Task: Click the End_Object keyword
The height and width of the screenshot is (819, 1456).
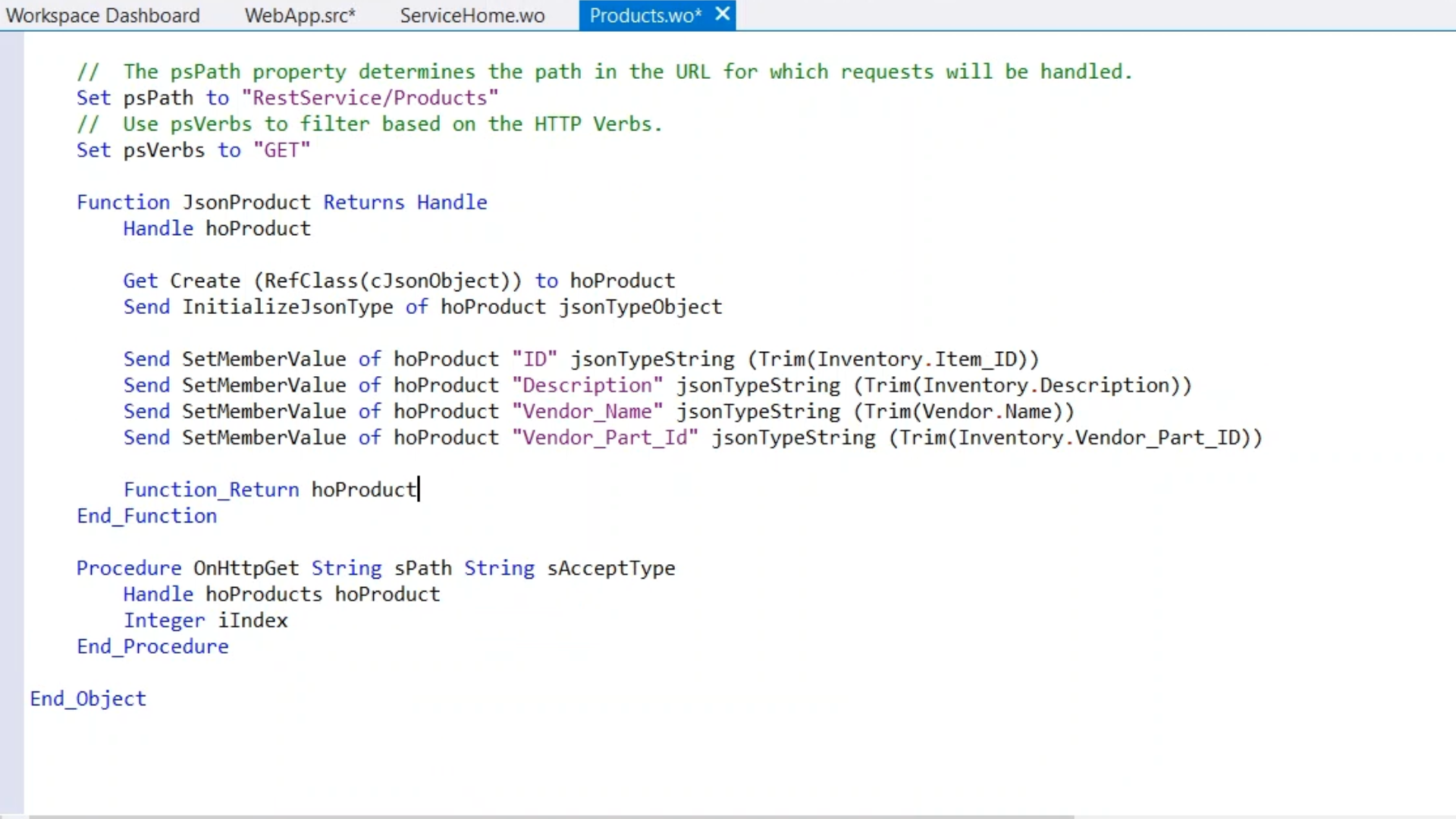Action: [88, 699]
